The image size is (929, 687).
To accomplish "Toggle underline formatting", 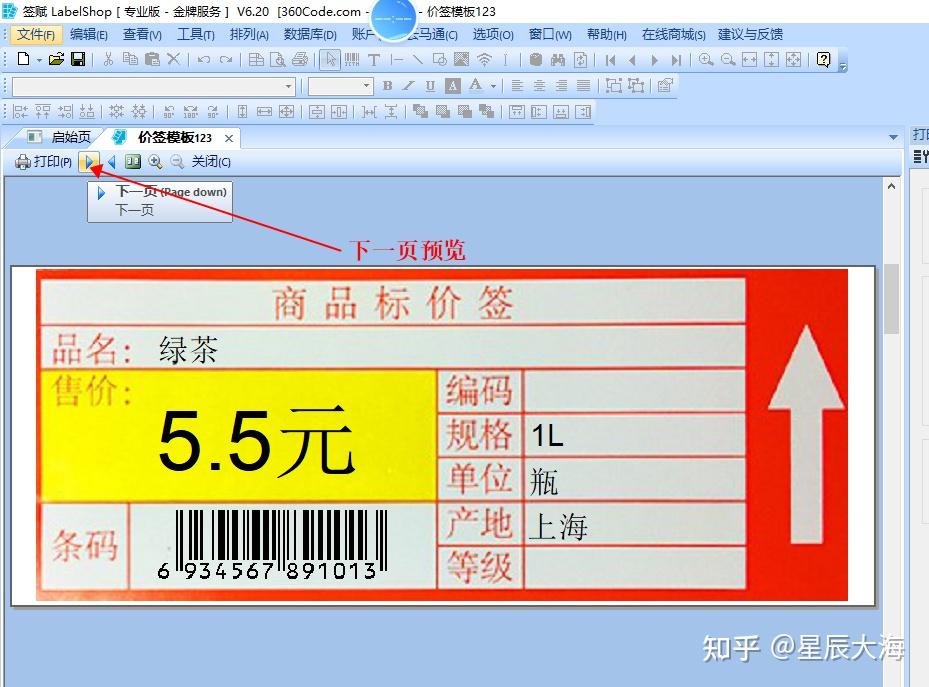I will pyautogui.click(x=429, y=86).
